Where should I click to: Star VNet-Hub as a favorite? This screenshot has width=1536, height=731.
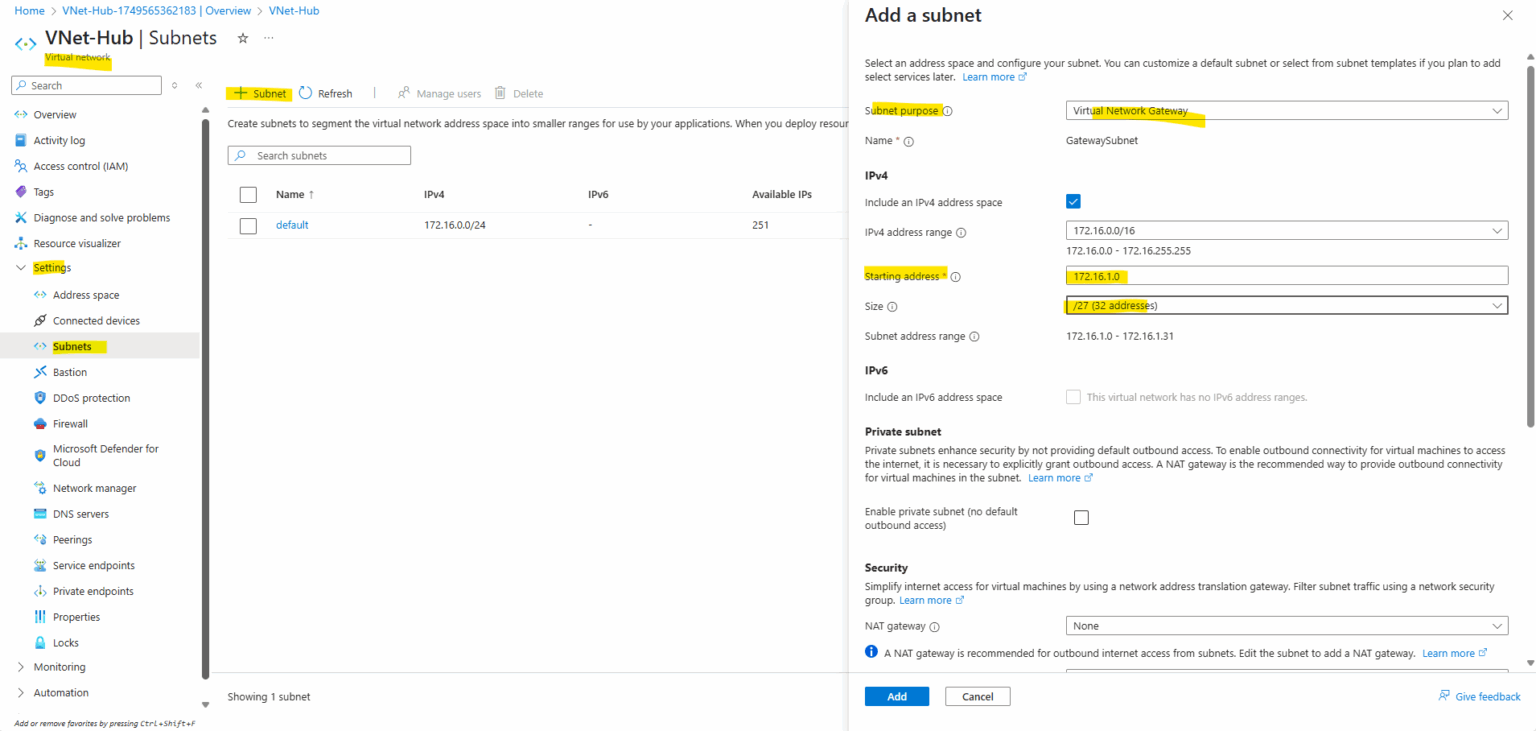(242, 37)
